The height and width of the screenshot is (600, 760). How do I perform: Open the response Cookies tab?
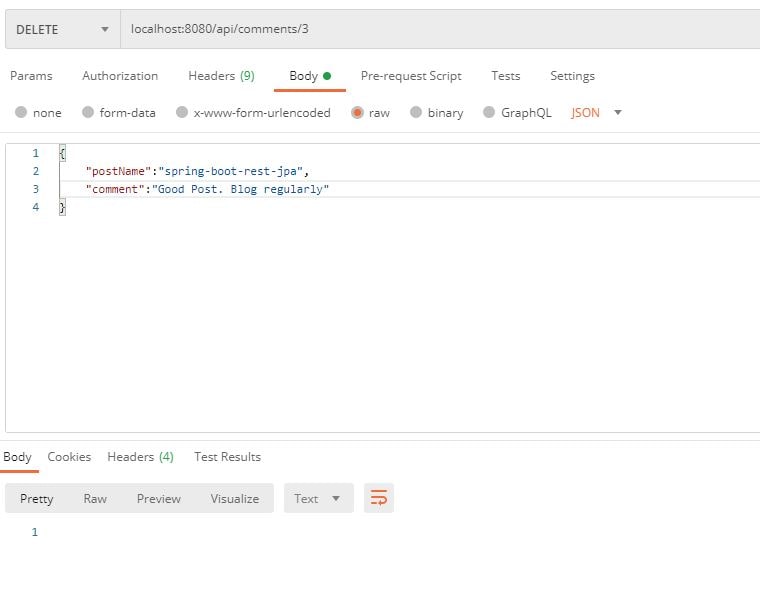coord(69,457)
